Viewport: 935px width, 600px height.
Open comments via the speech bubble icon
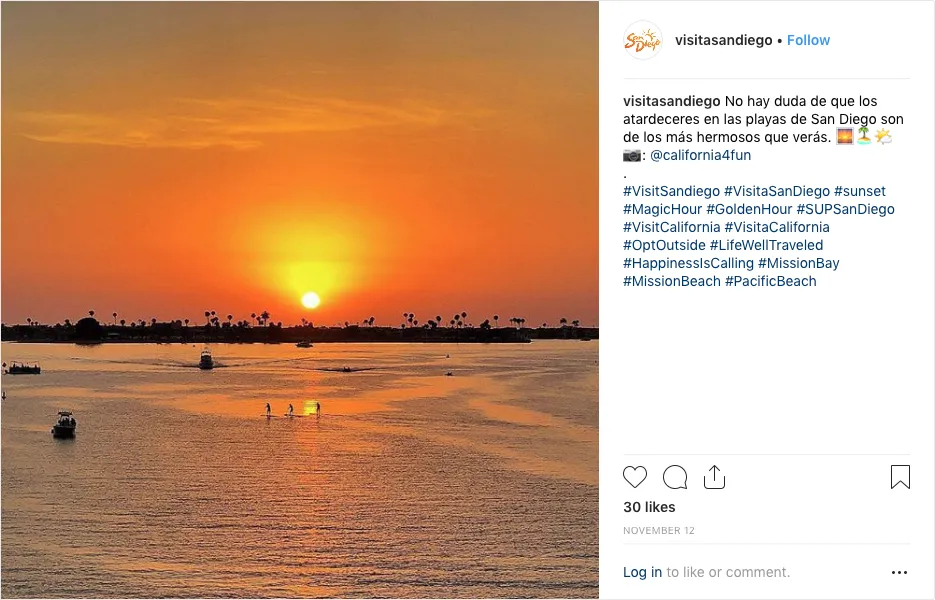675,477
